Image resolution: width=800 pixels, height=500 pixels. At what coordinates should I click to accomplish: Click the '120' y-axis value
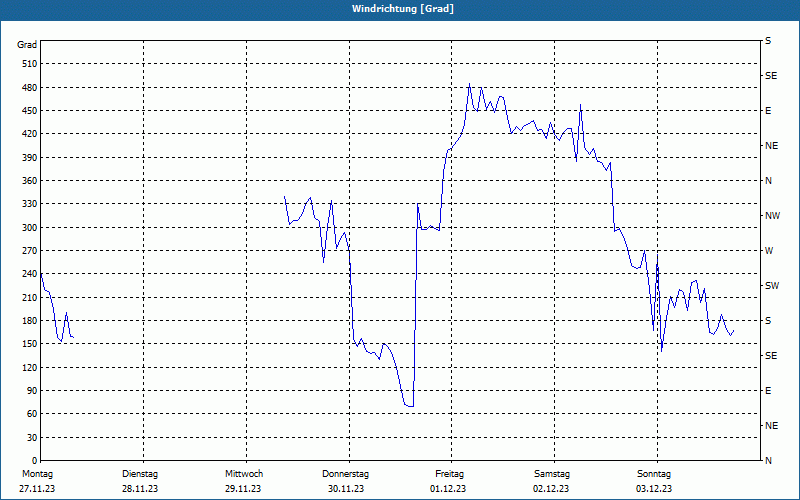point(30,367)
